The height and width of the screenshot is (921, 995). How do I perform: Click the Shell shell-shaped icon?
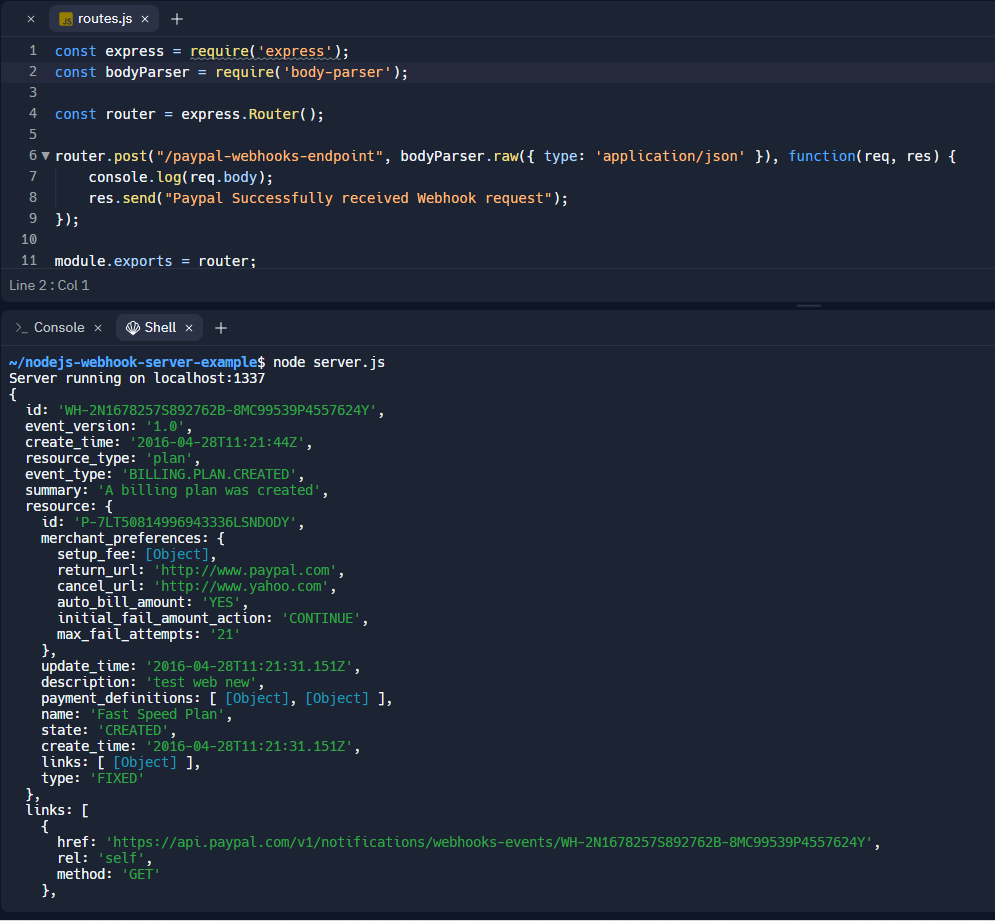tap(133, 328)
